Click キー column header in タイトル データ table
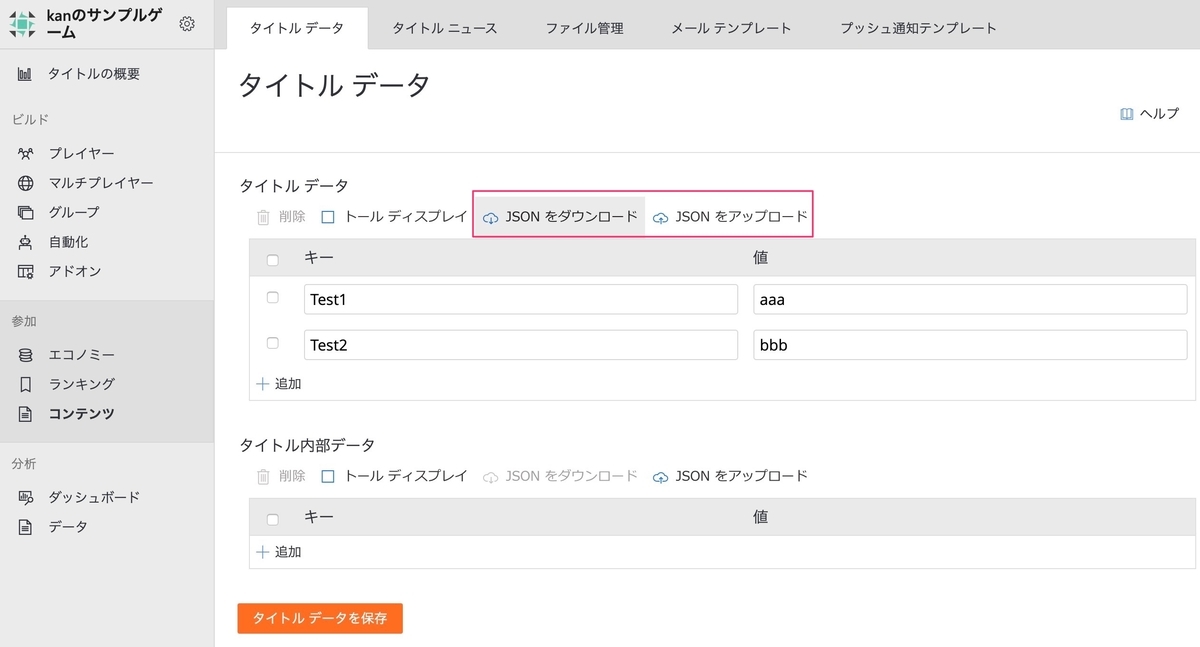This screenshot has width=1200, height=647. (x=319, y=258)
